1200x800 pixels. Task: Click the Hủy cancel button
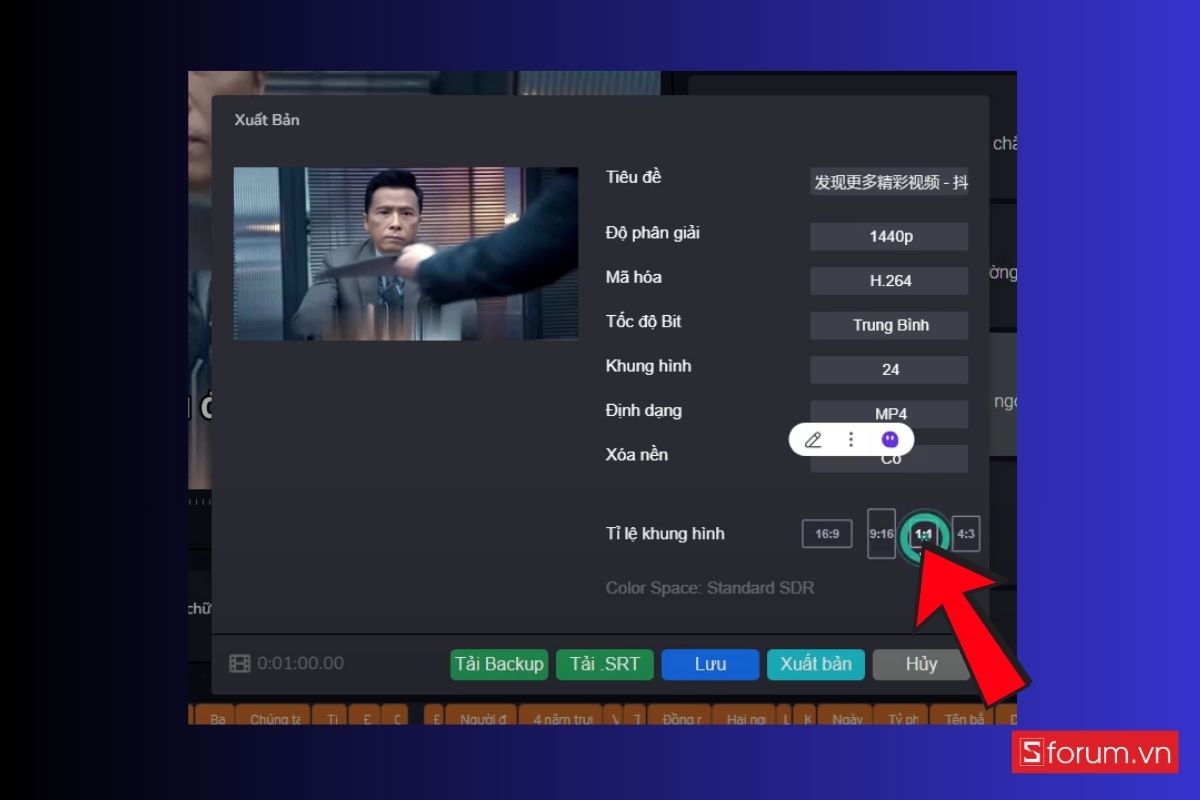921,665
